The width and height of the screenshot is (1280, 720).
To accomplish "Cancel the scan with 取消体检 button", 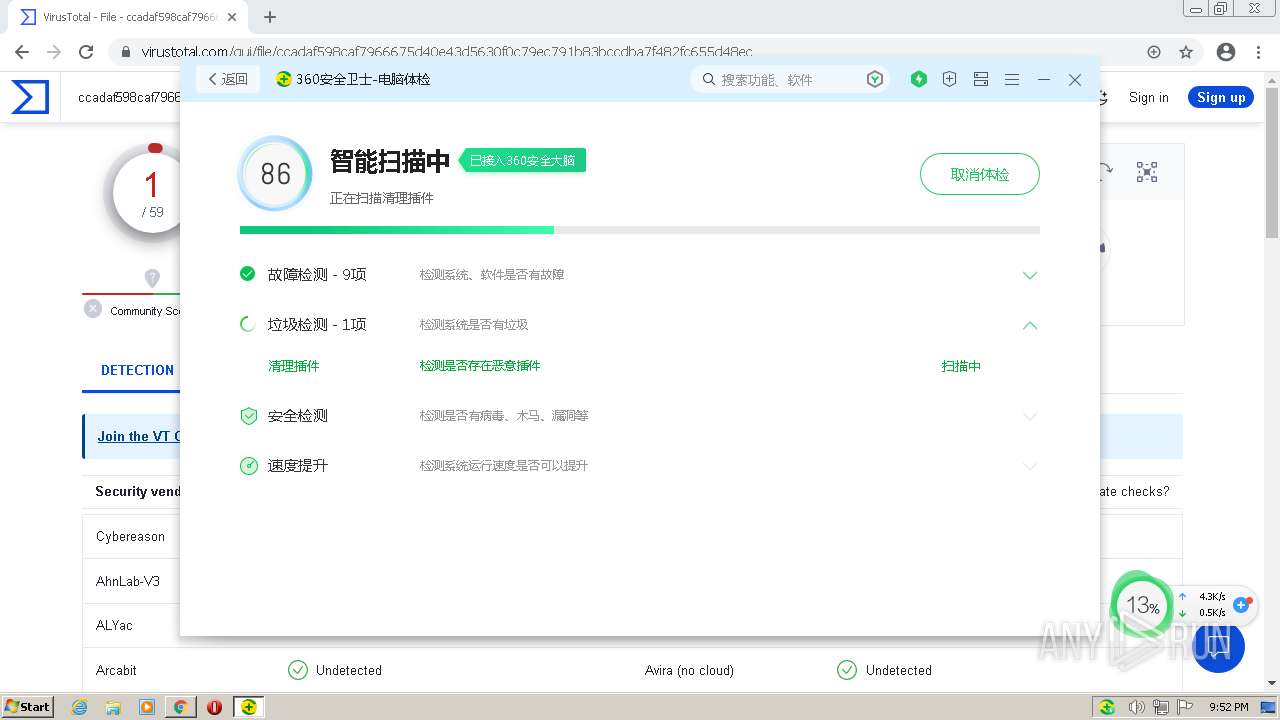I will tap(980, 174).
